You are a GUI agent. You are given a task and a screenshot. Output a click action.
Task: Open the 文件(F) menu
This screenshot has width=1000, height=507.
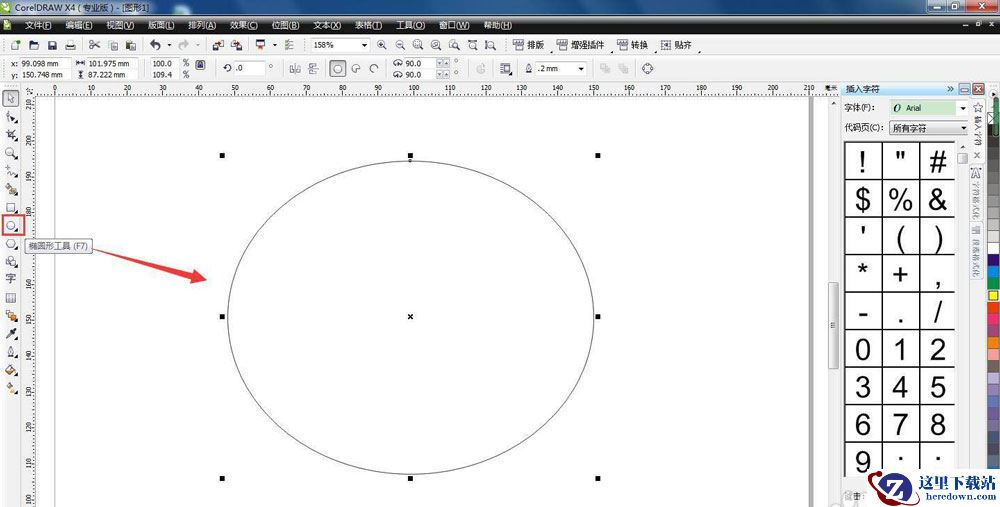[38, 26]
